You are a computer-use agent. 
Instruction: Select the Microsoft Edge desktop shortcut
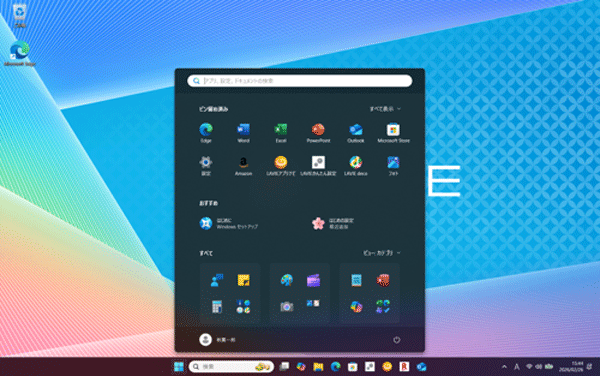click(20, 54)
